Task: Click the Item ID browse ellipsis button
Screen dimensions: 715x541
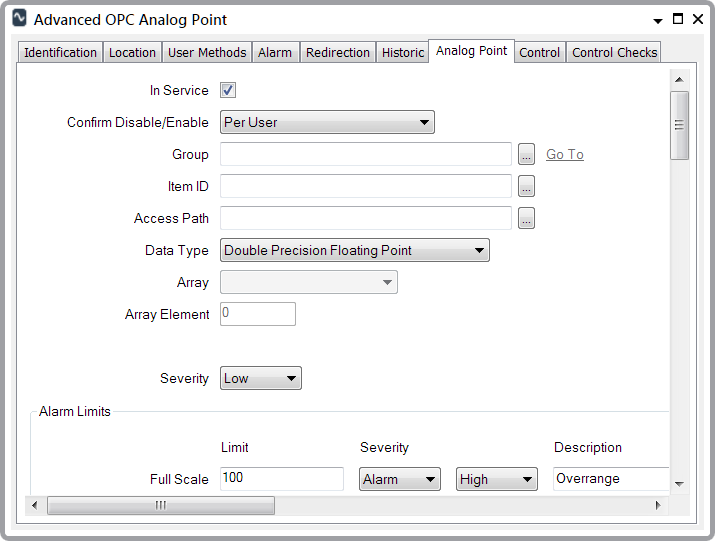Action: 527,186
